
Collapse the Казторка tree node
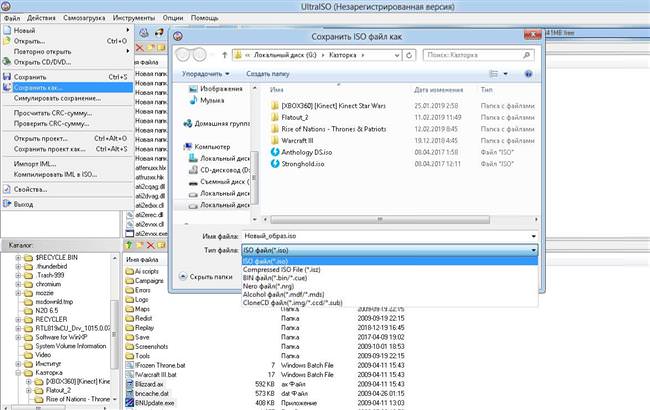click(18, 373)
